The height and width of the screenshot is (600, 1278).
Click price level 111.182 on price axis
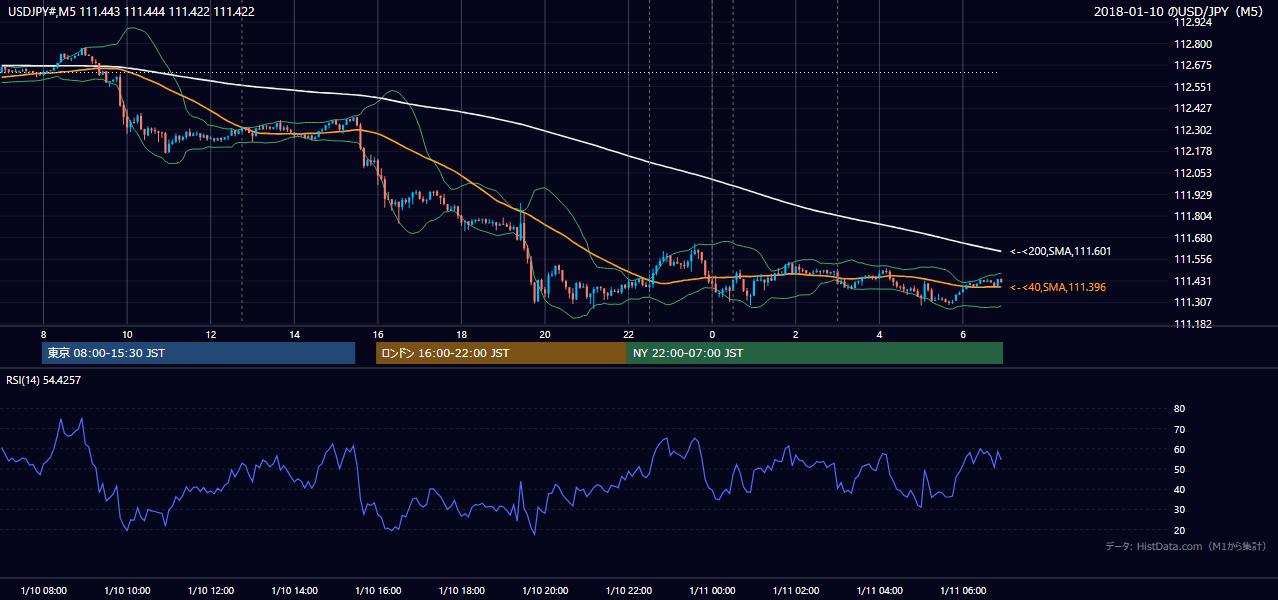pyautogui.click(x=1192, y=324)
